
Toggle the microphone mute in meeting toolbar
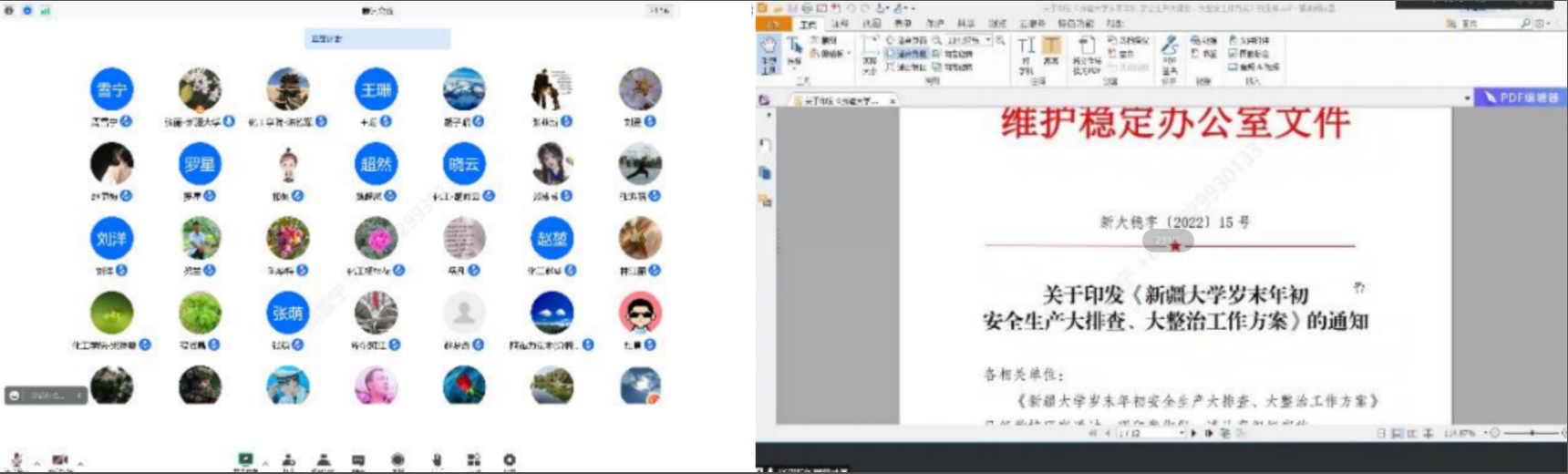[x=15, y=460]
